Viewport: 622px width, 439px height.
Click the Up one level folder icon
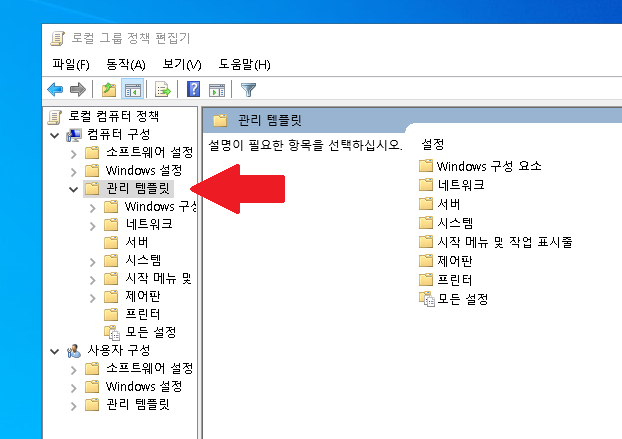pos(109,90)
